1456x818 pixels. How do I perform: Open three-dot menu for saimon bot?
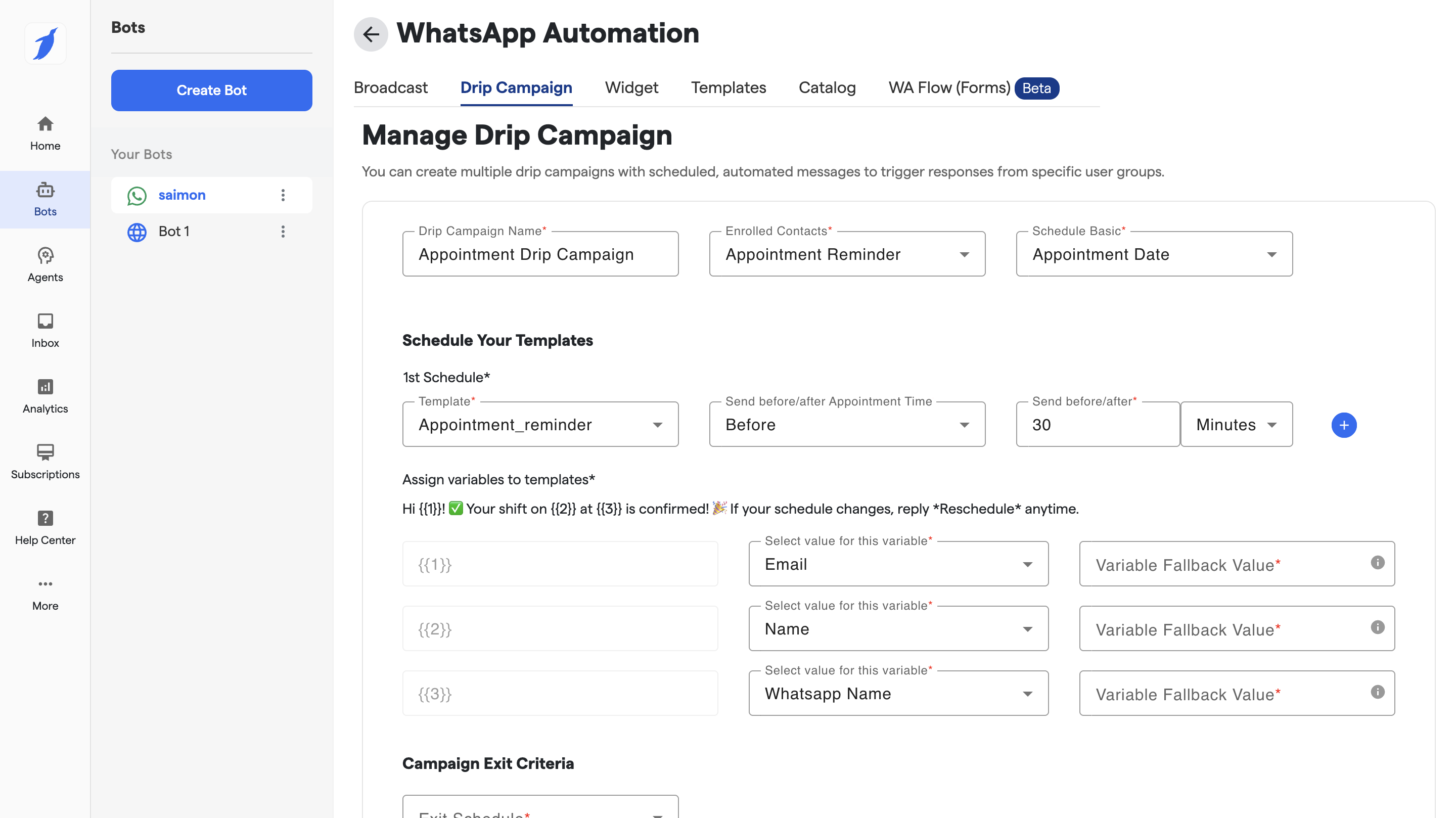(283, 195)
